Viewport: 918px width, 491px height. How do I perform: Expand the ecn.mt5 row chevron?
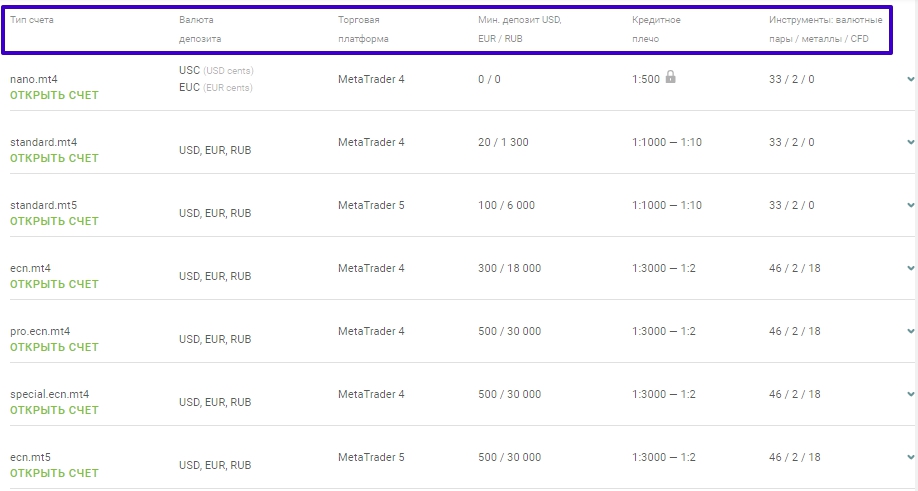click(910, 457)
